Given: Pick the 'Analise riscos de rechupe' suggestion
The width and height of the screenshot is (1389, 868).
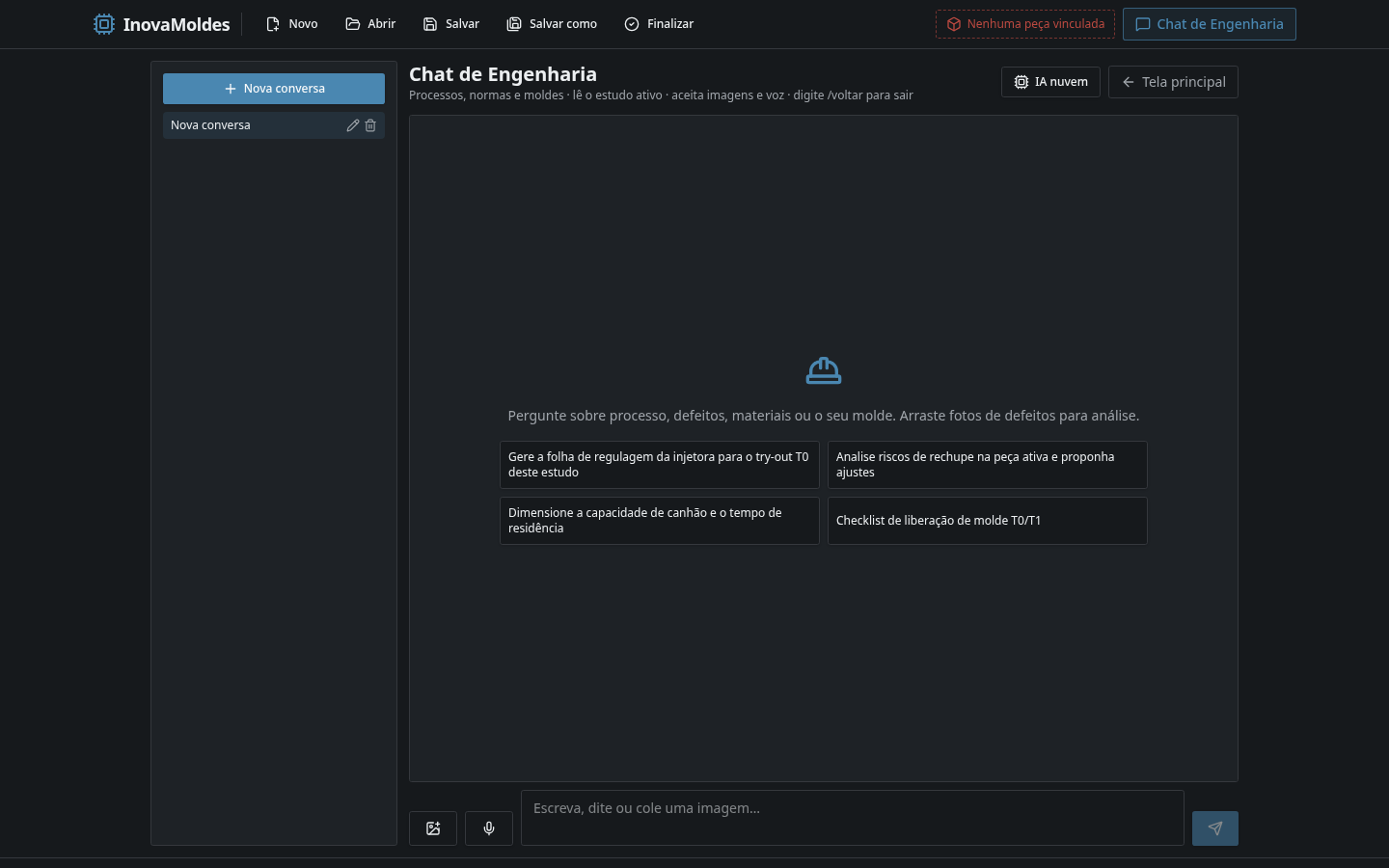Looking at the screenshot, I should tap(988, 465).
